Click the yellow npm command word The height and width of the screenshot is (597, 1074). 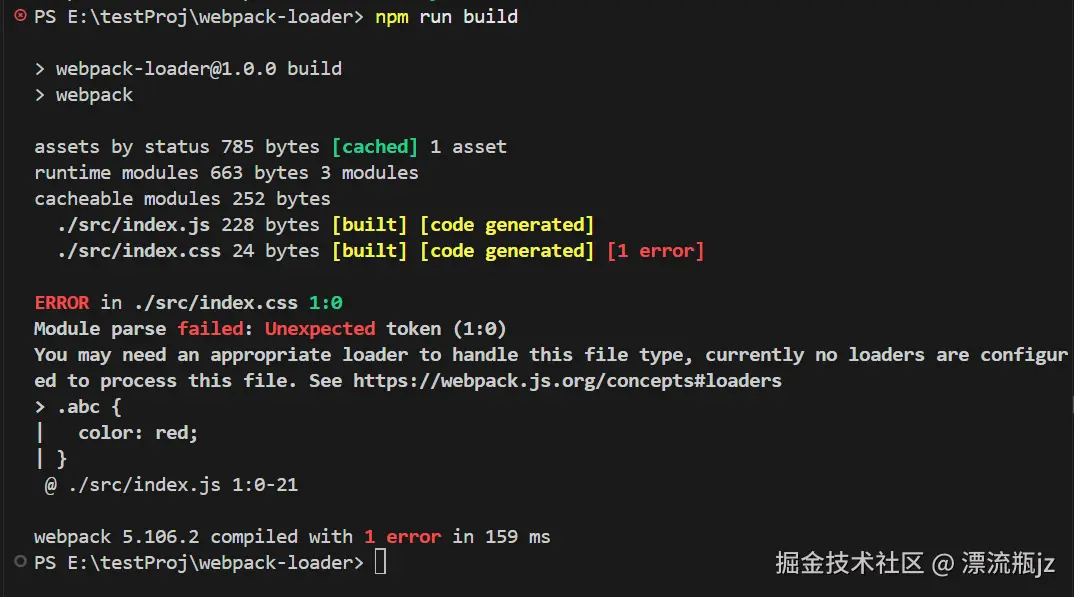click(392, 16)
